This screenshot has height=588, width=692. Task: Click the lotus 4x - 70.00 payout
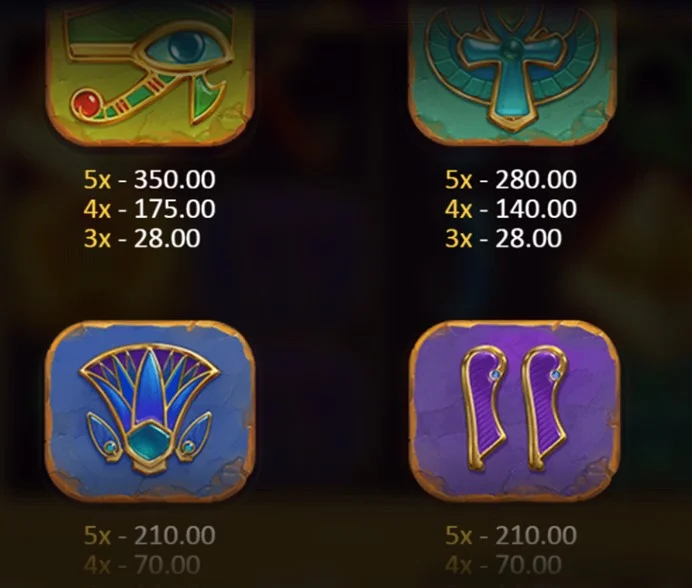[x=142, y=565]
